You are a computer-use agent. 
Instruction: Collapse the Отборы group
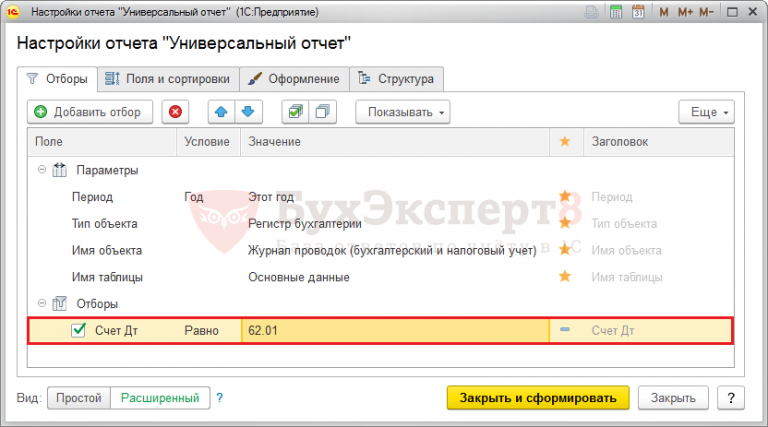coord(42,303)
